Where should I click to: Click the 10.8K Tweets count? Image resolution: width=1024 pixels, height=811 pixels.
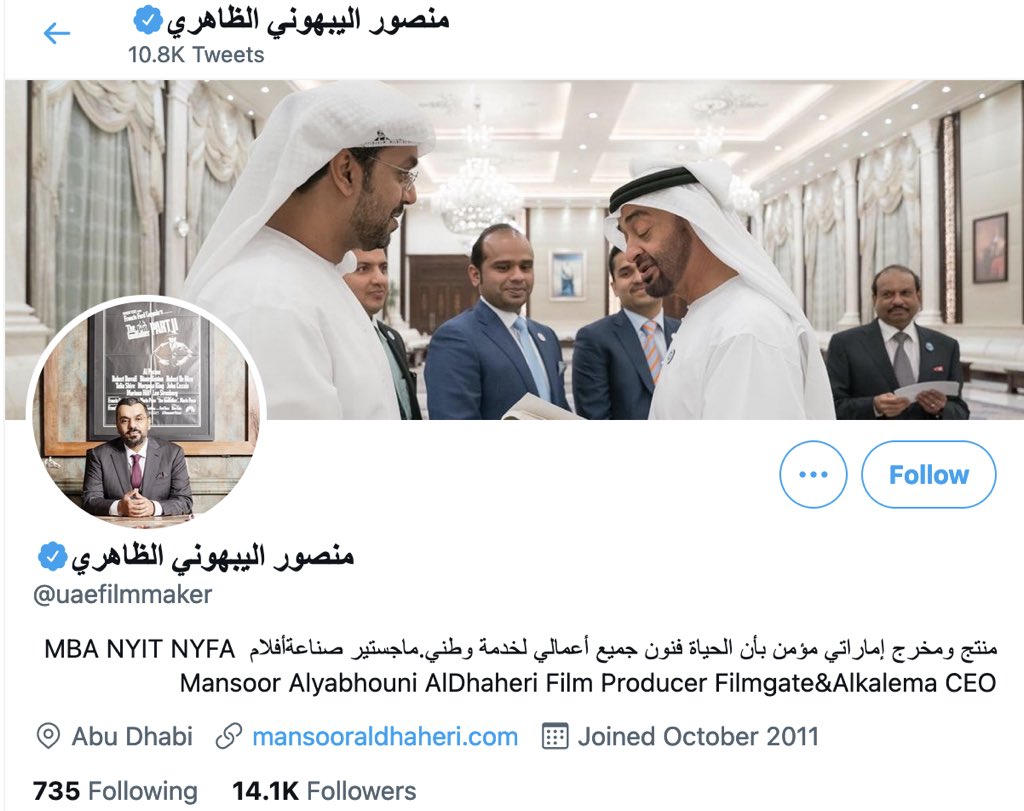[x=196, y=55]
